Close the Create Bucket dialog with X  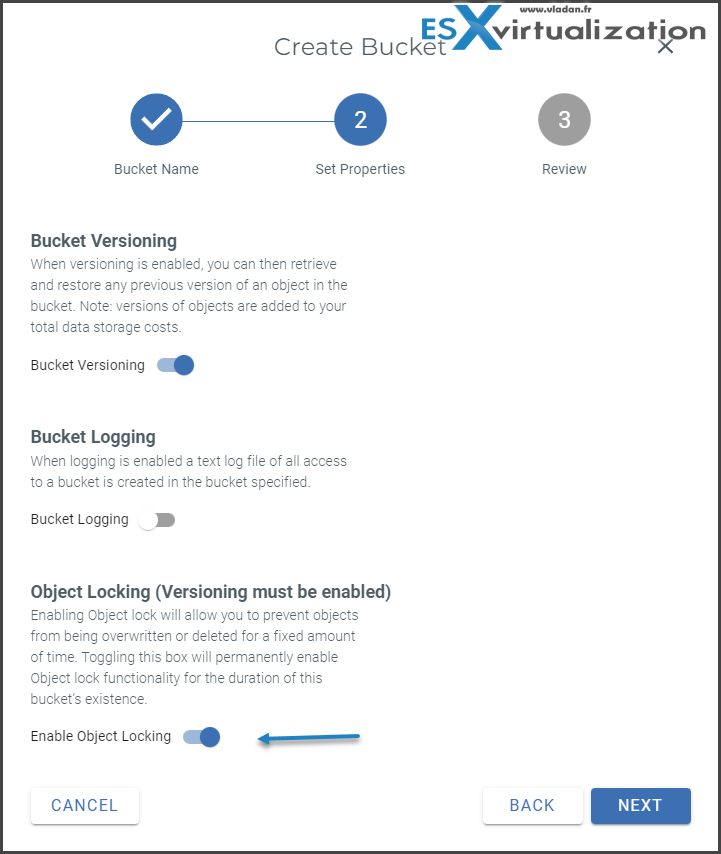pyautogui.click(x=665, y=46)
